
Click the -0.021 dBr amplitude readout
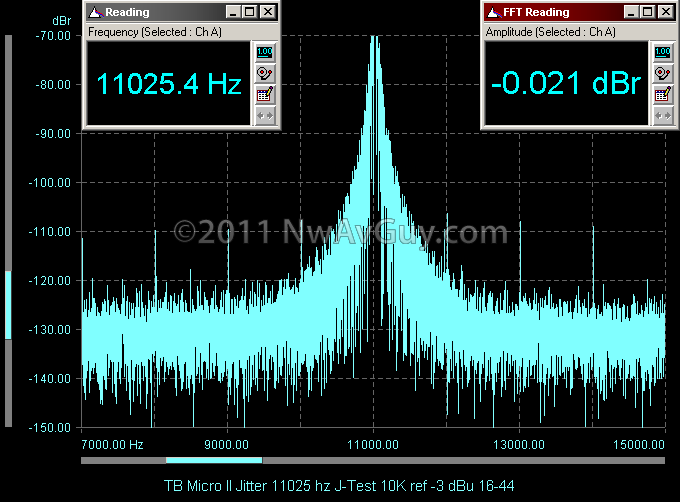click(565, 84)
